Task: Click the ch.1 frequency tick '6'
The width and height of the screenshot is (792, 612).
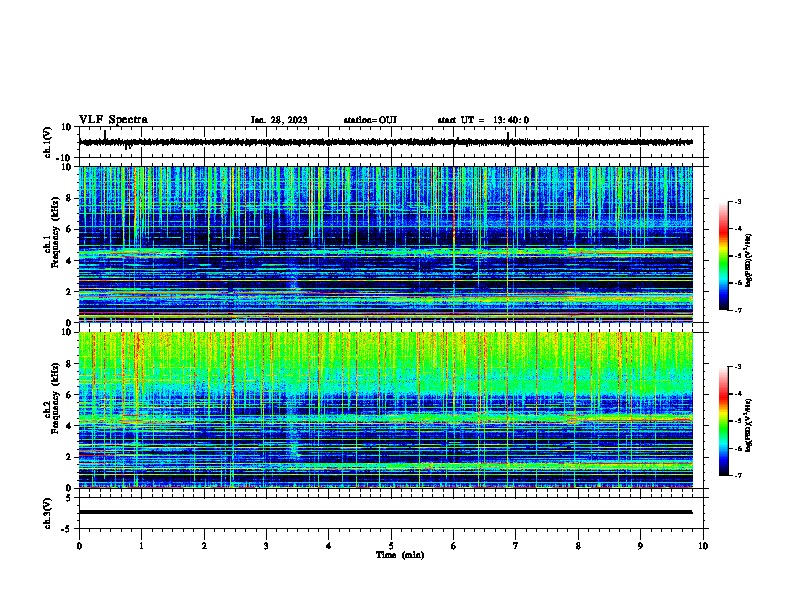Action: [x=69, y=229]
